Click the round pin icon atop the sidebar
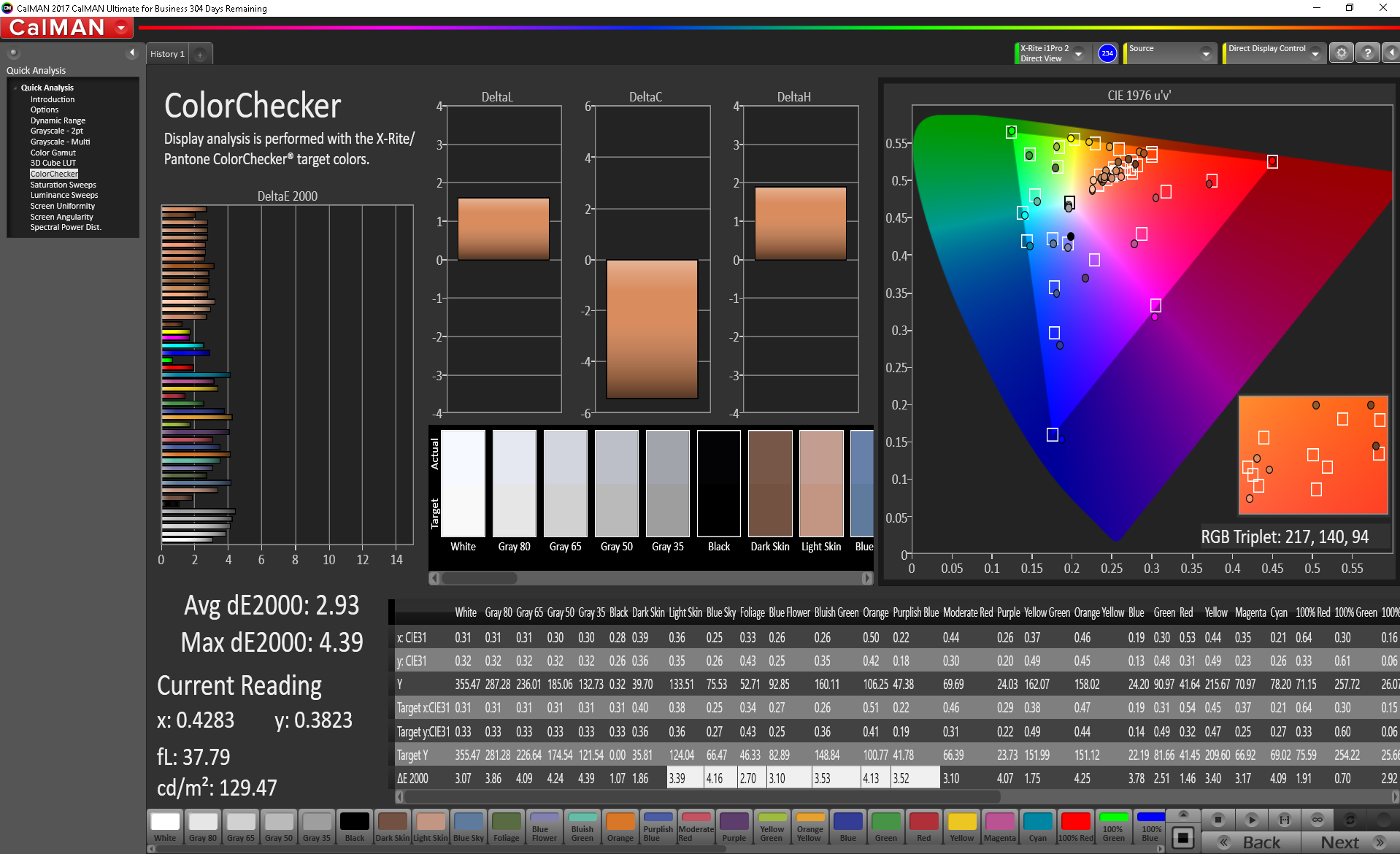Viewport: 1400px width, 854px height. pos(13,53)
